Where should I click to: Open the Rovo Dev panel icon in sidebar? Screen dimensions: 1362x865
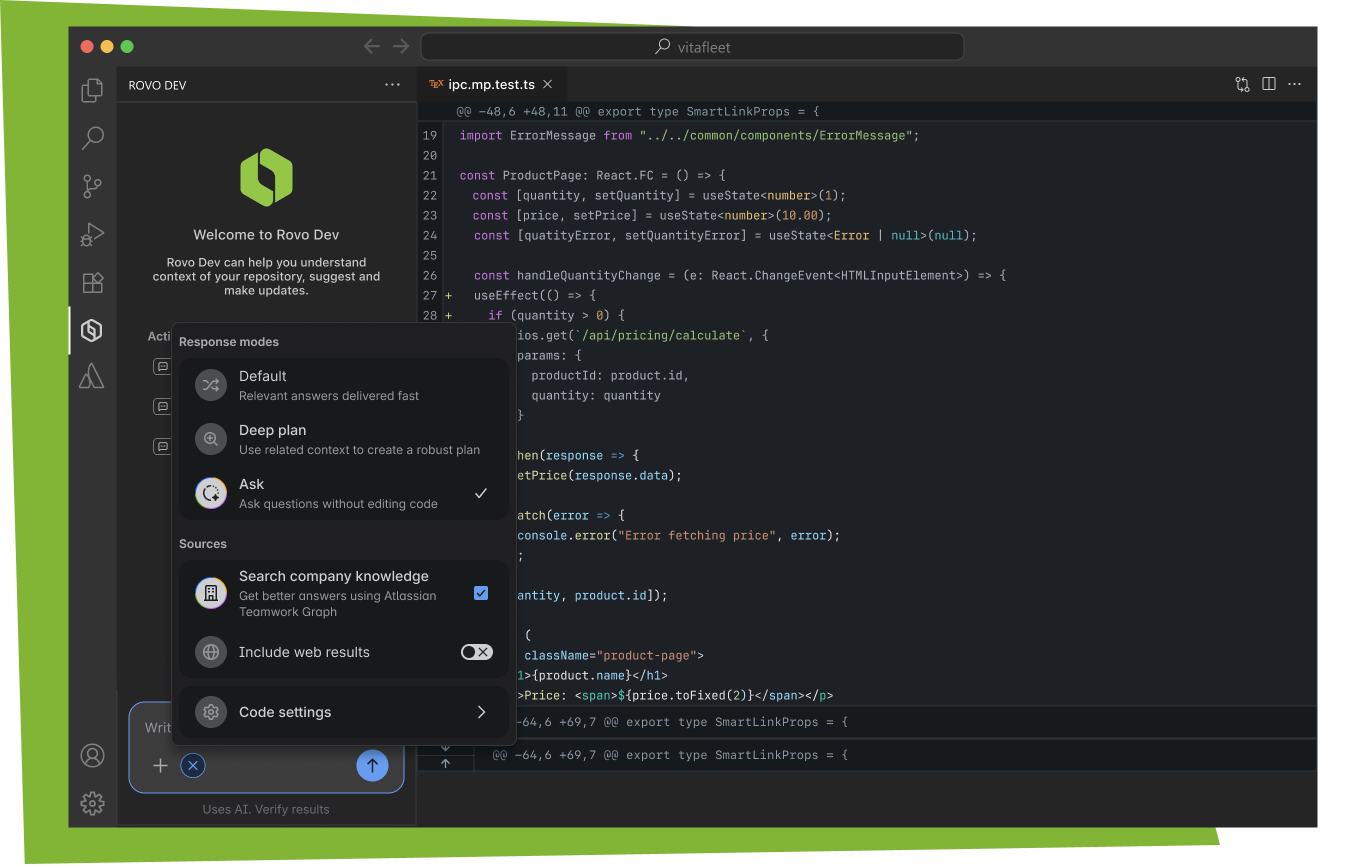92,330
